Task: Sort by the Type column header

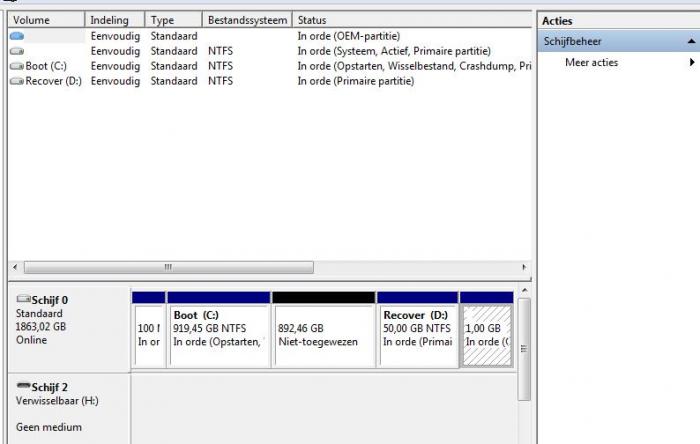Action: [174, 20]
